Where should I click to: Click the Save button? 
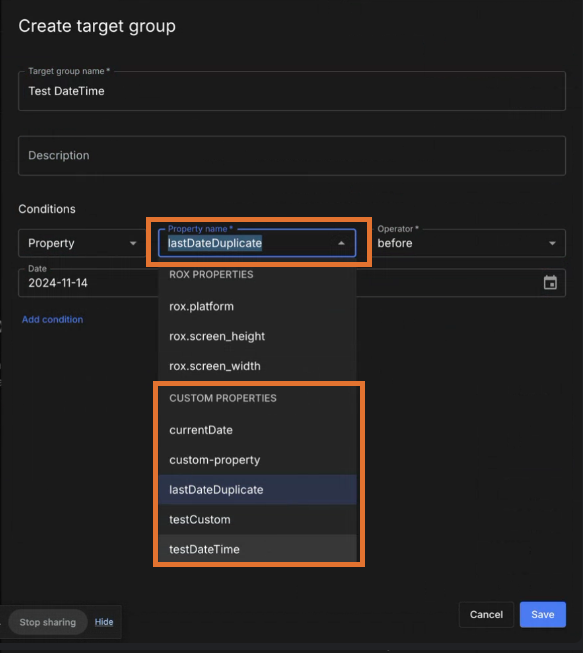click(x=543, y=614)
